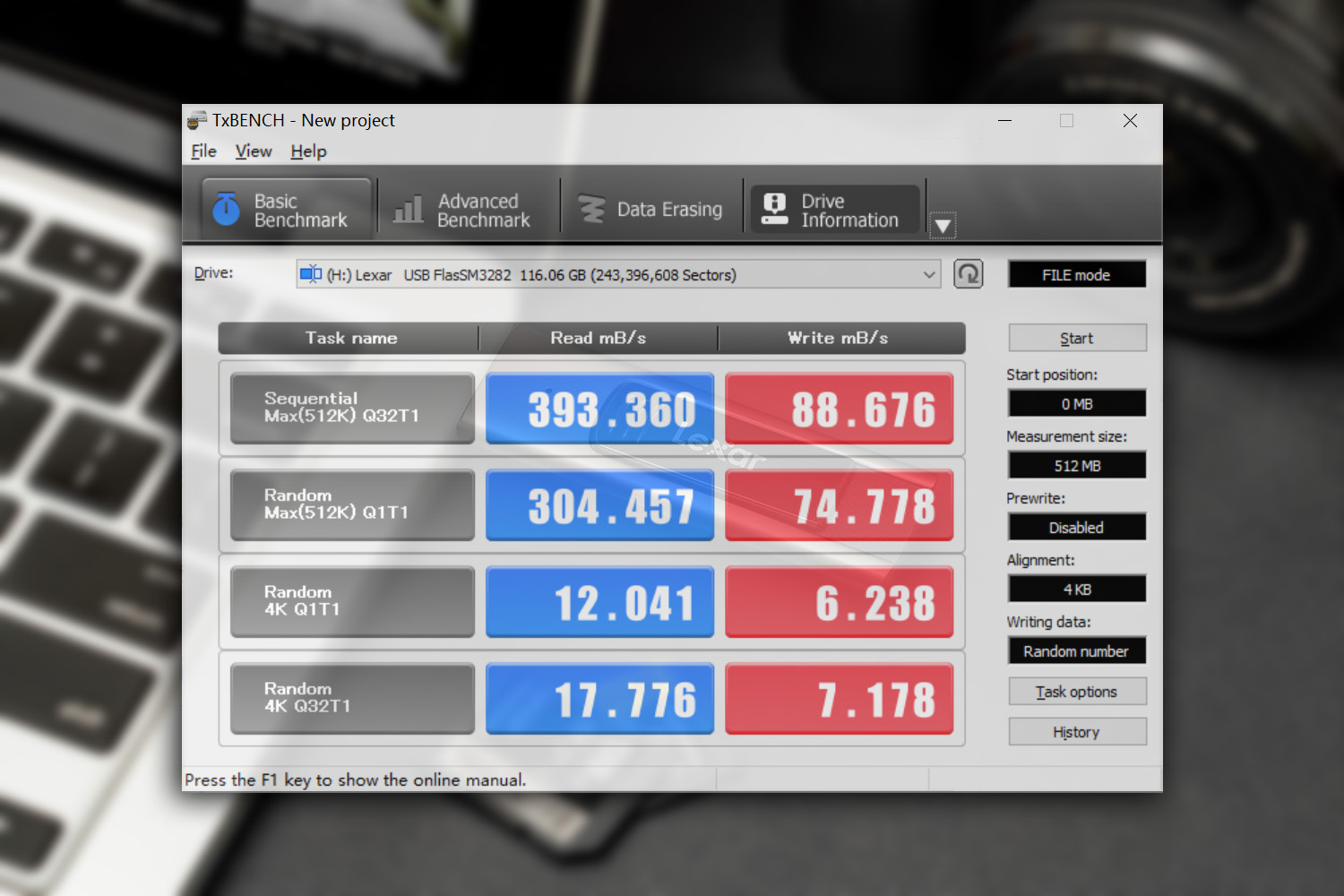
Task: Click the 12.041 read result
Action: pyautogui.click(x=600, y=602)
